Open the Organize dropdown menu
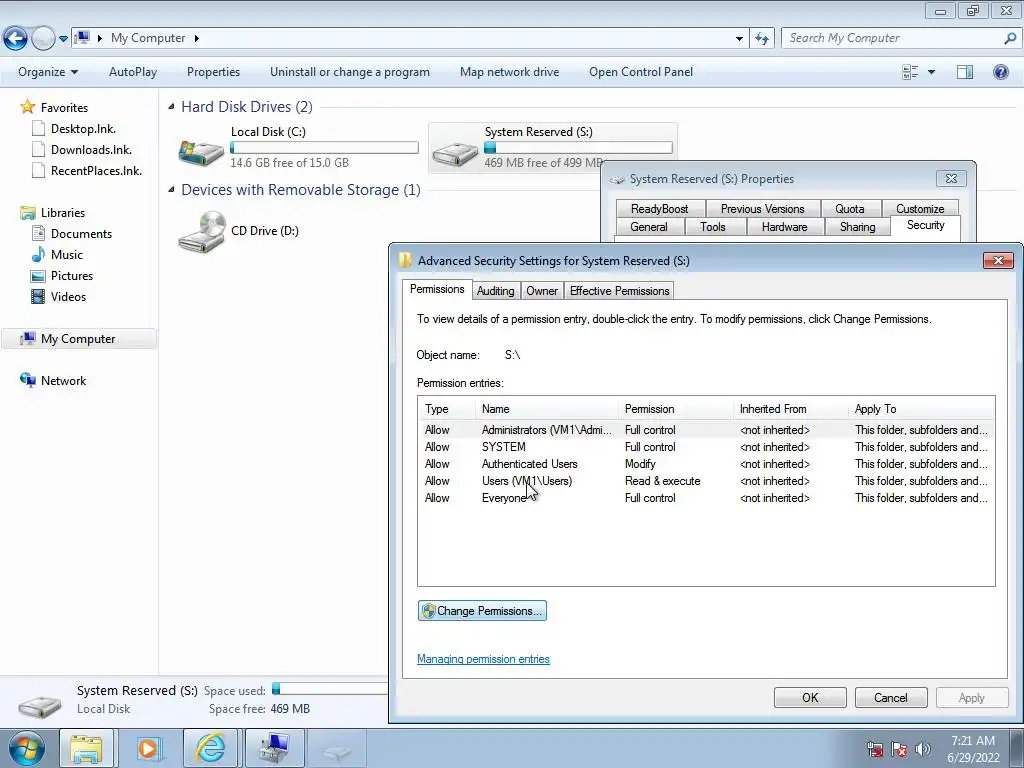This screenshot has width=1024, height=768. pos(48,72)
